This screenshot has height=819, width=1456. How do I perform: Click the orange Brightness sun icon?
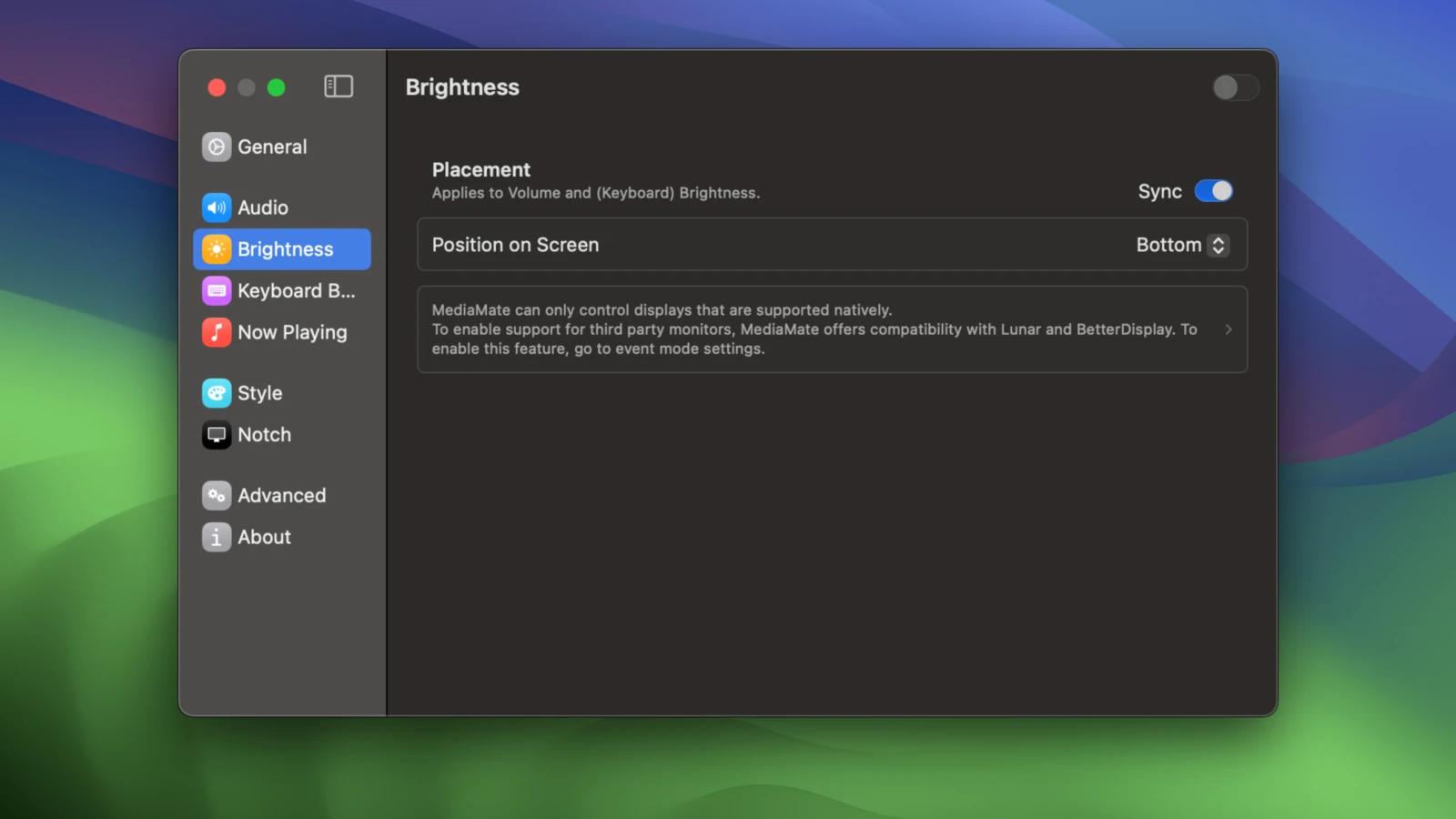click(x=217, y=249)
